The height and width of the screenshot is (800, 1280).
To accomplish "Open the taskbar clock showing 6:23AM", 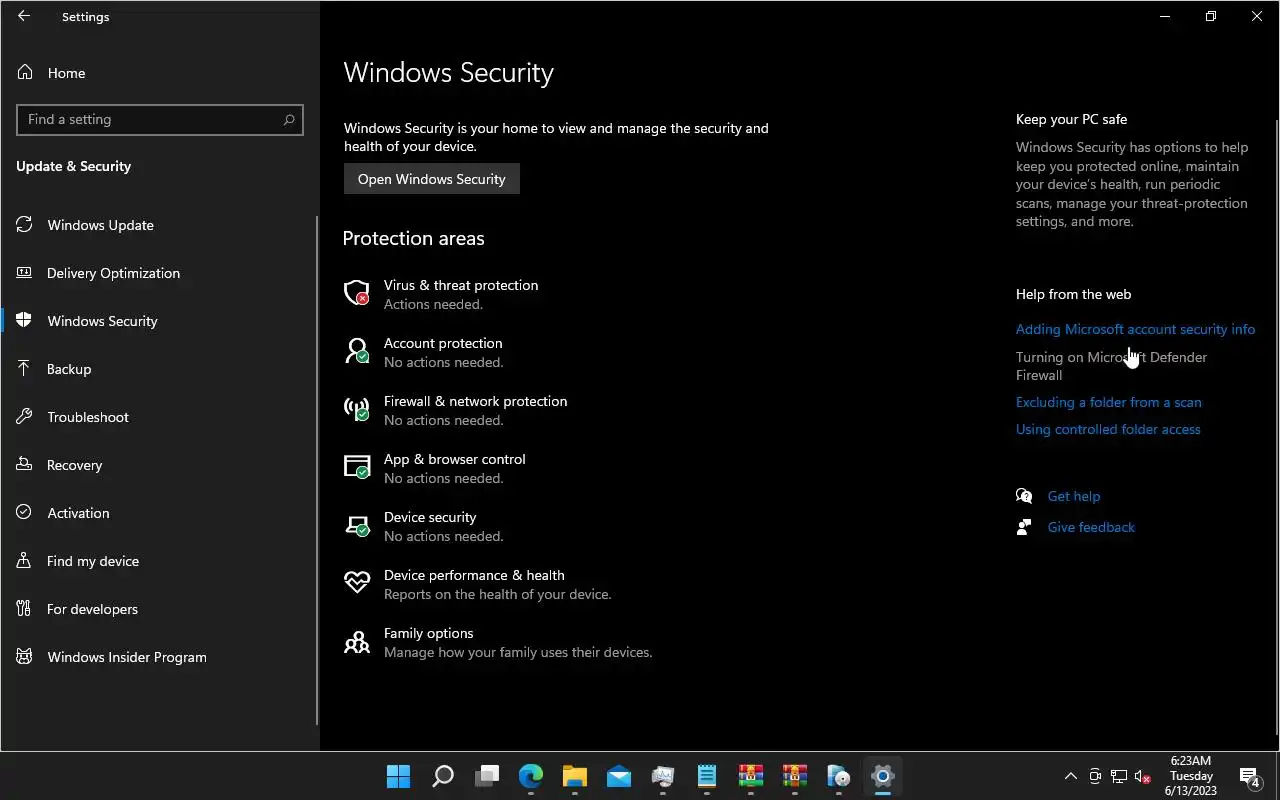I will [x=1191, y=776].
